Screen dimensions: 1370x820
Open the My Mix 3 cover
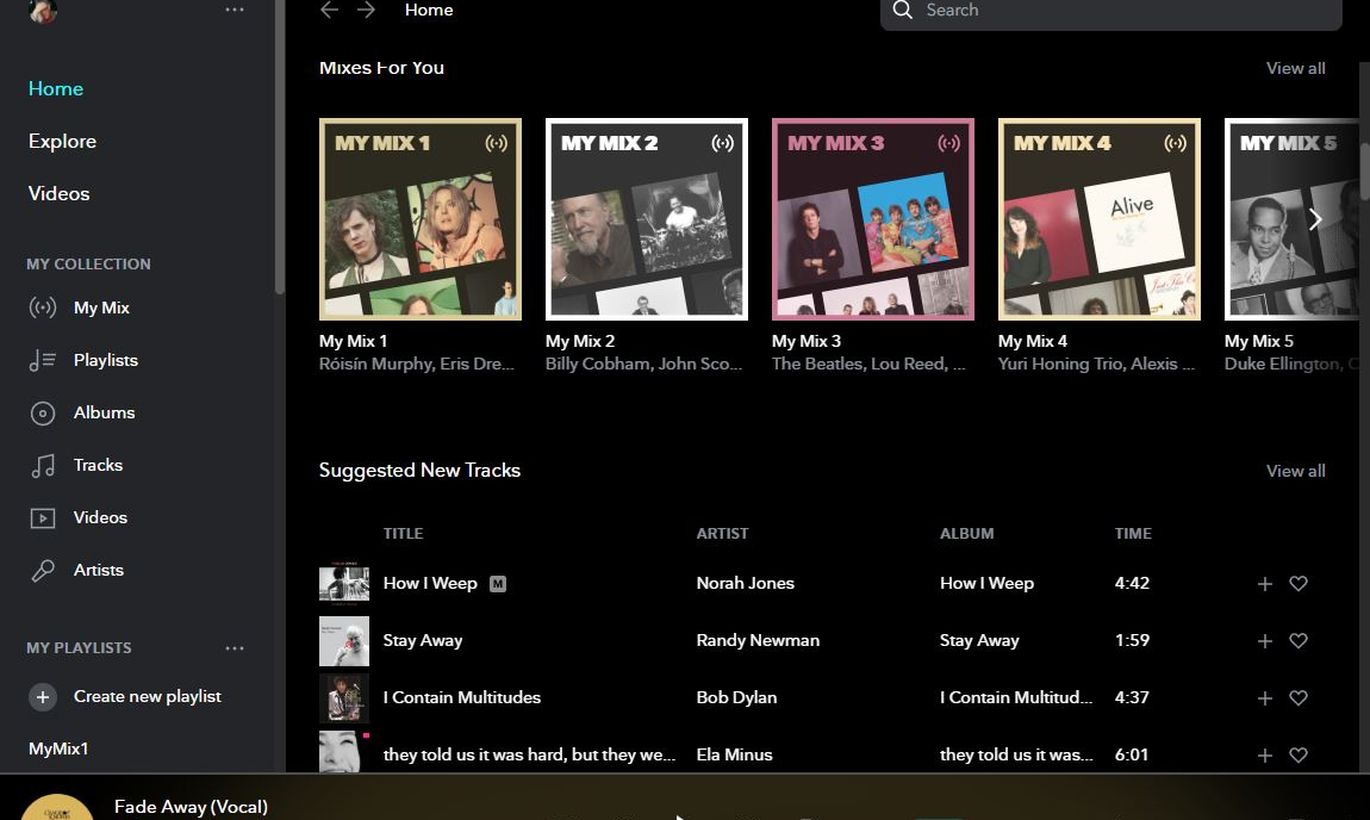(x=873, y=219)
